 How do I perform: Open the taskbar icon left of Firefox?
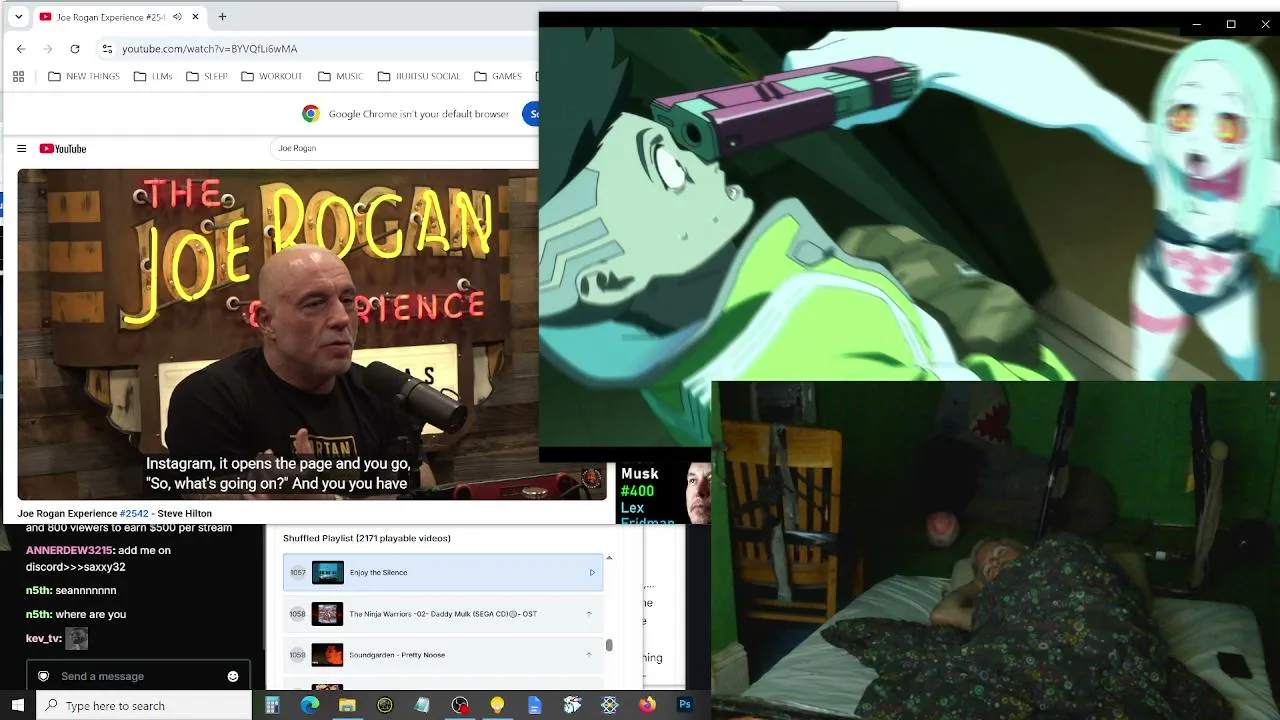[610, 705]
